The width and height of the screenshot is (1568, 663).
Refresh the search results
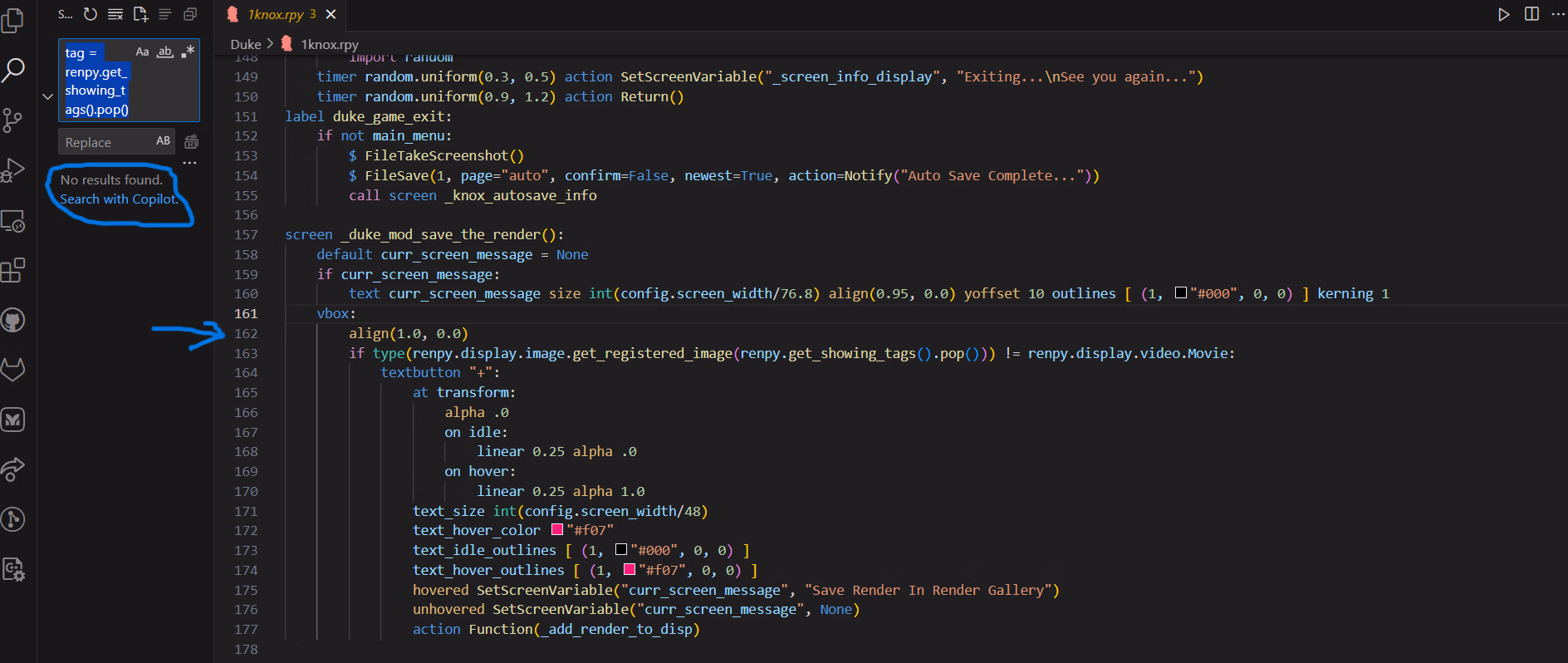coord(91,14)
